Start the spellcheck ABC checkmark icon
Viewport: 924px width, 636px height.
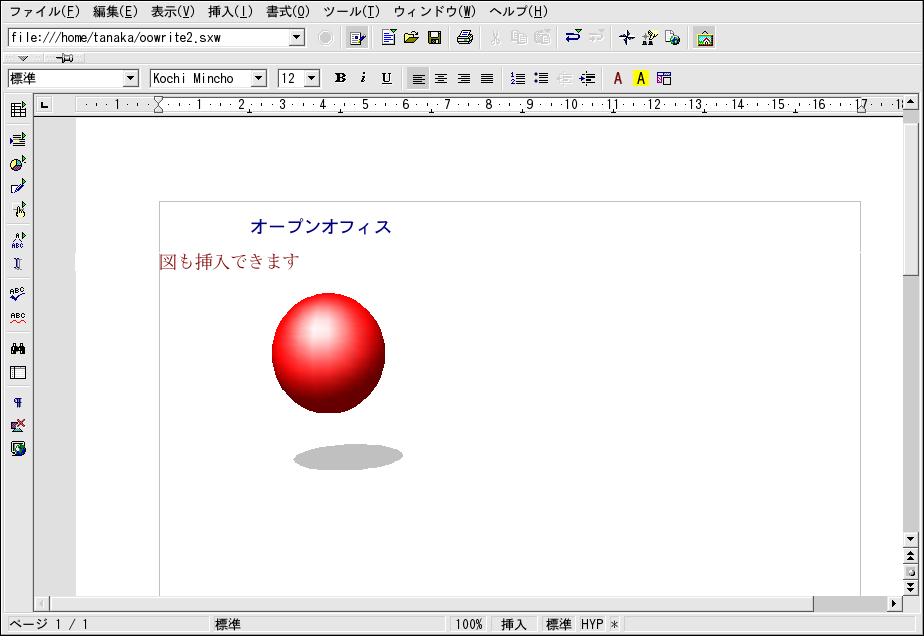18,293
